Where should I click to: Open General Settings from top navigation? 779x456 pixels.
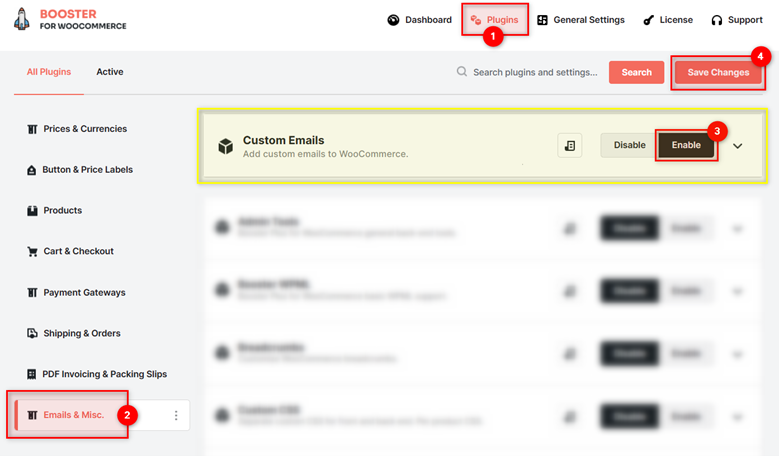(x=581, y=20)
